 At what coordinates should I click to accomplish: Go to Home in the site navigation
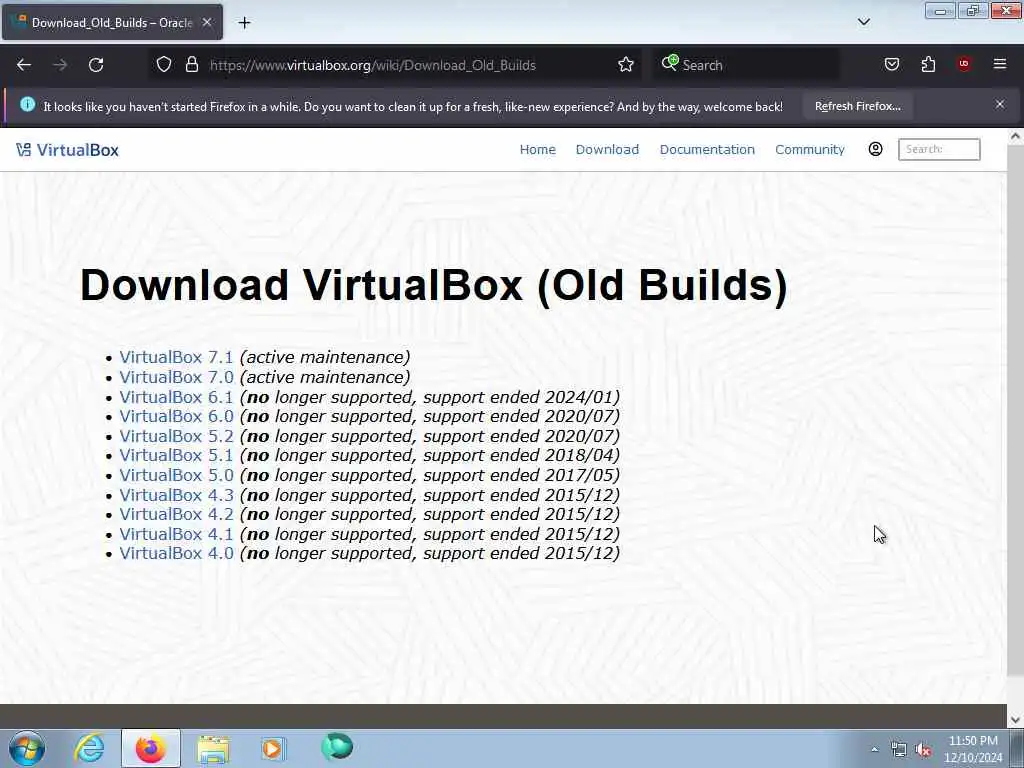[x=537, y=150]
